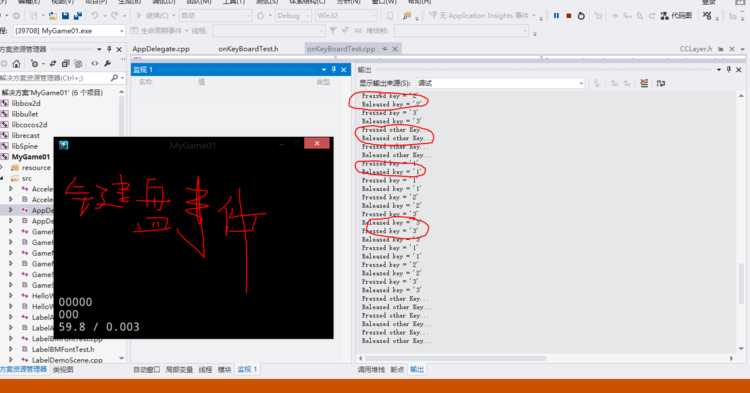Click the View Code <> icon
Image resolution: width=750 pixels, height=393 pixels.
95,64
